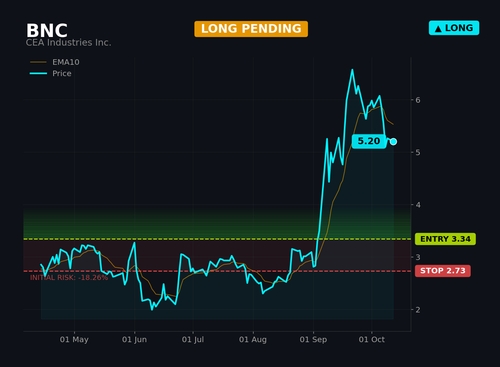Click the 01 Aug date axis label
Image resolution: width=500 pixels, height=367 pixels.
(x=253, y=340)
